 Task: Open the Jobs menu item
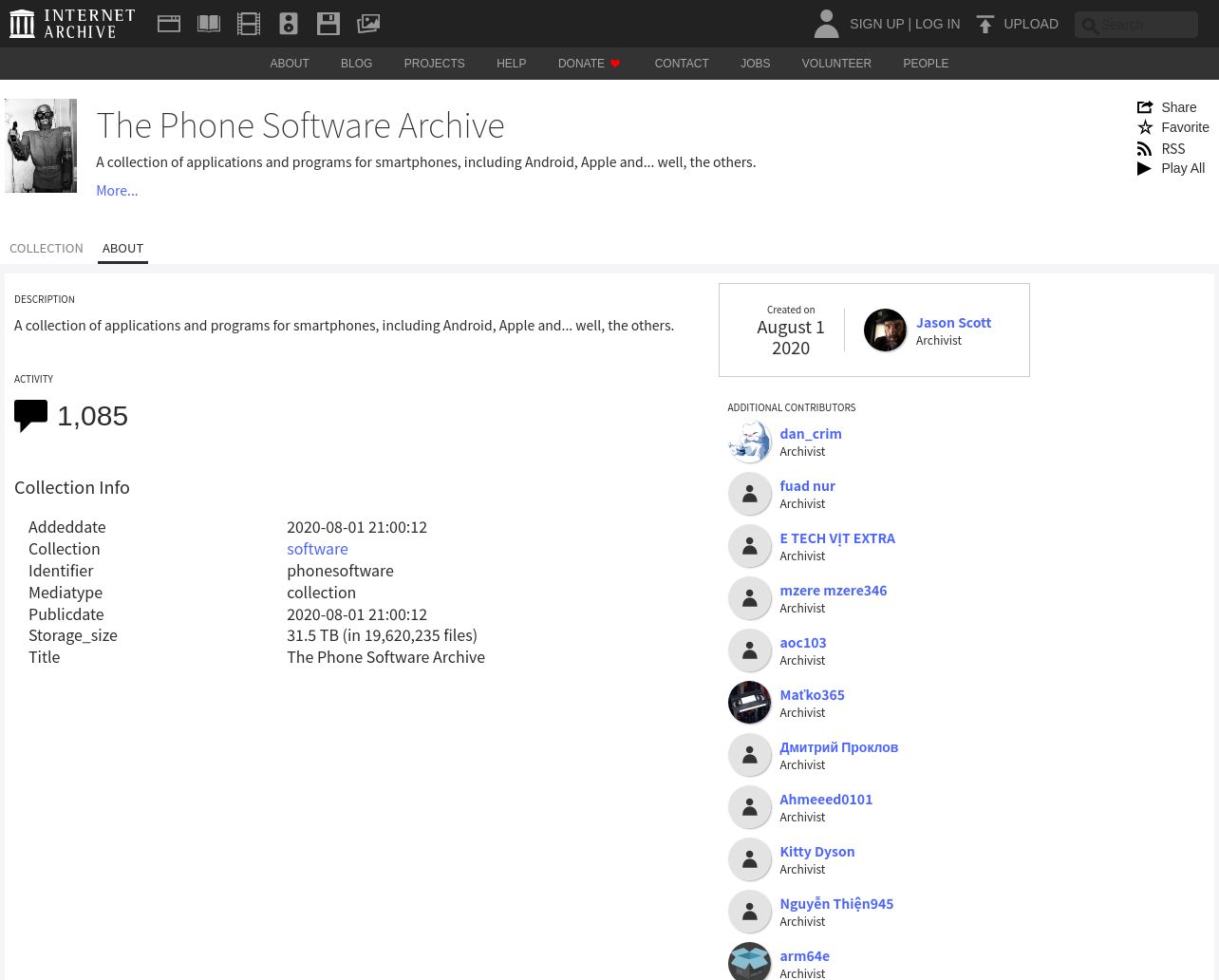tap(756, 64)
